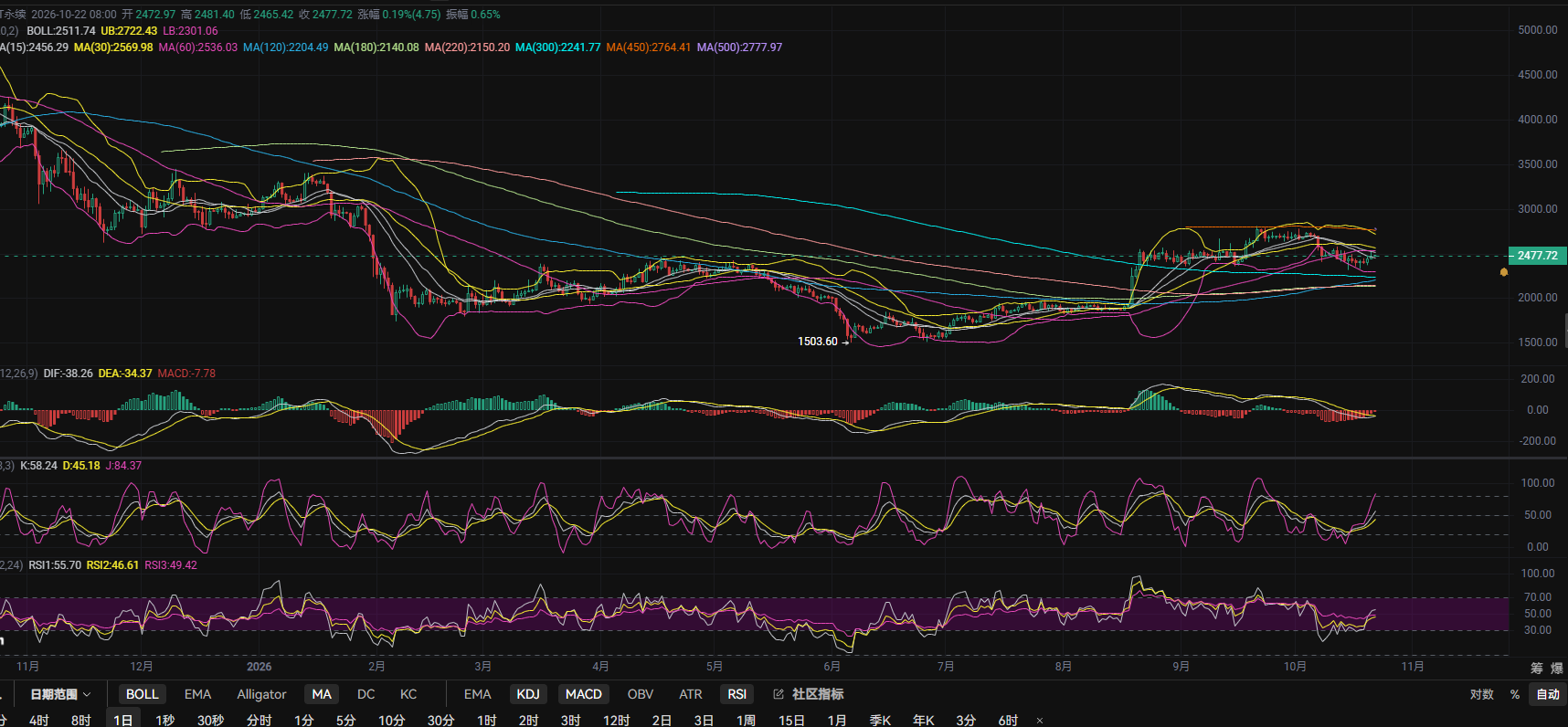The height and width of the screenshot is (727, 1568).
Task: Toggle the MA moving average overlay
Action: 322,694
